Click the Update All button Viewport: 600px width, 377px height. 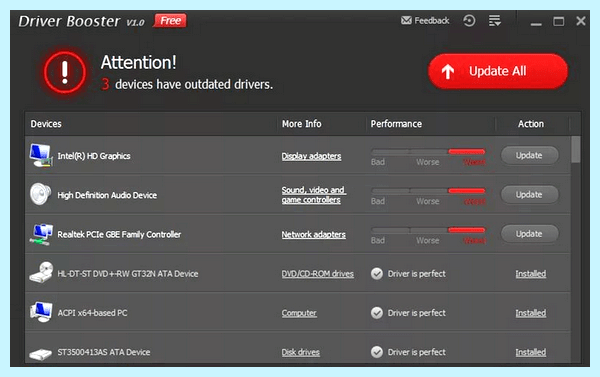pos(497,71)
